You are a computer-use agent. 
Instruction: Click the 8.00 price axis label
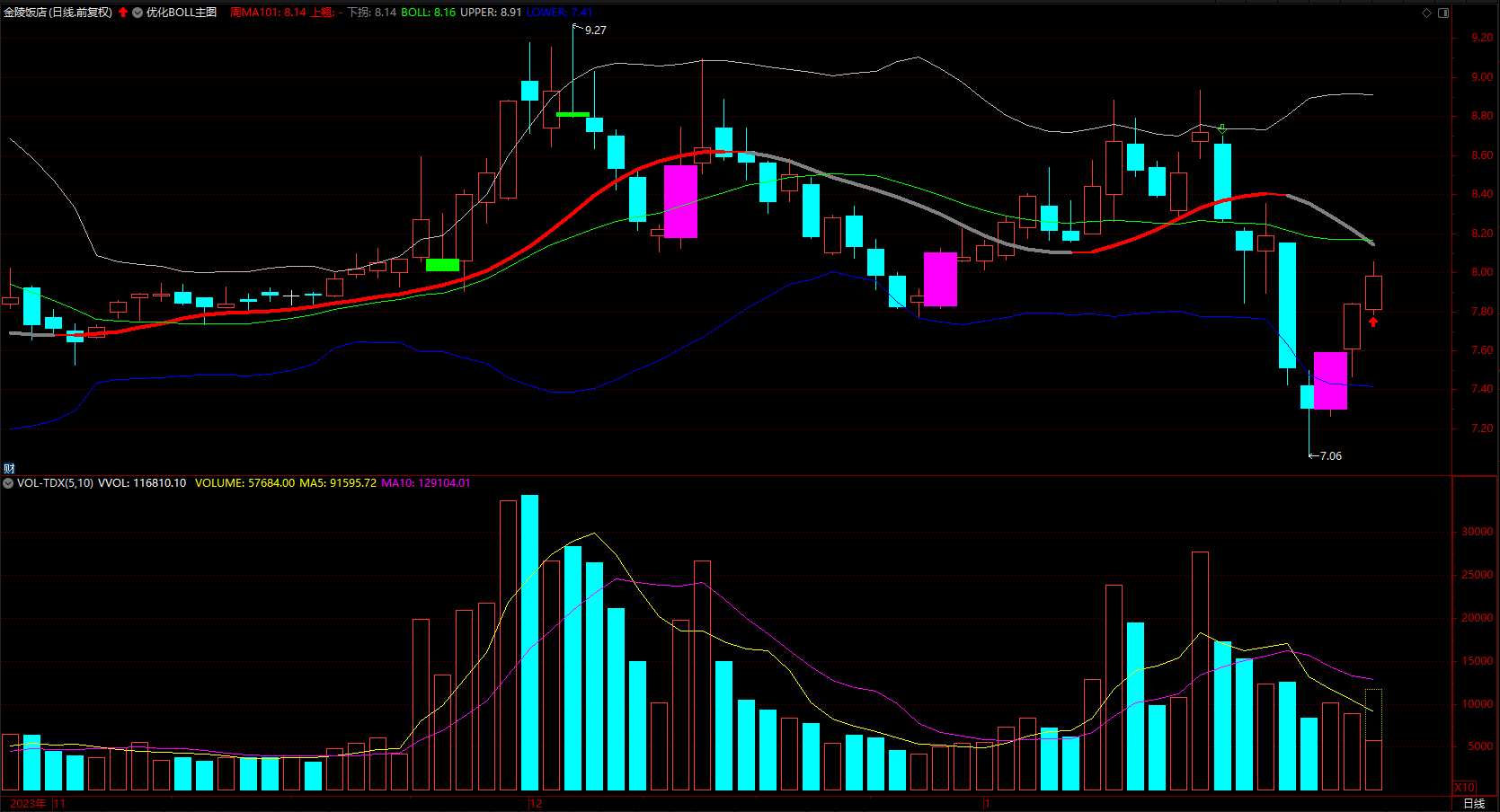pyautogui.click(x=1482, y=272)
